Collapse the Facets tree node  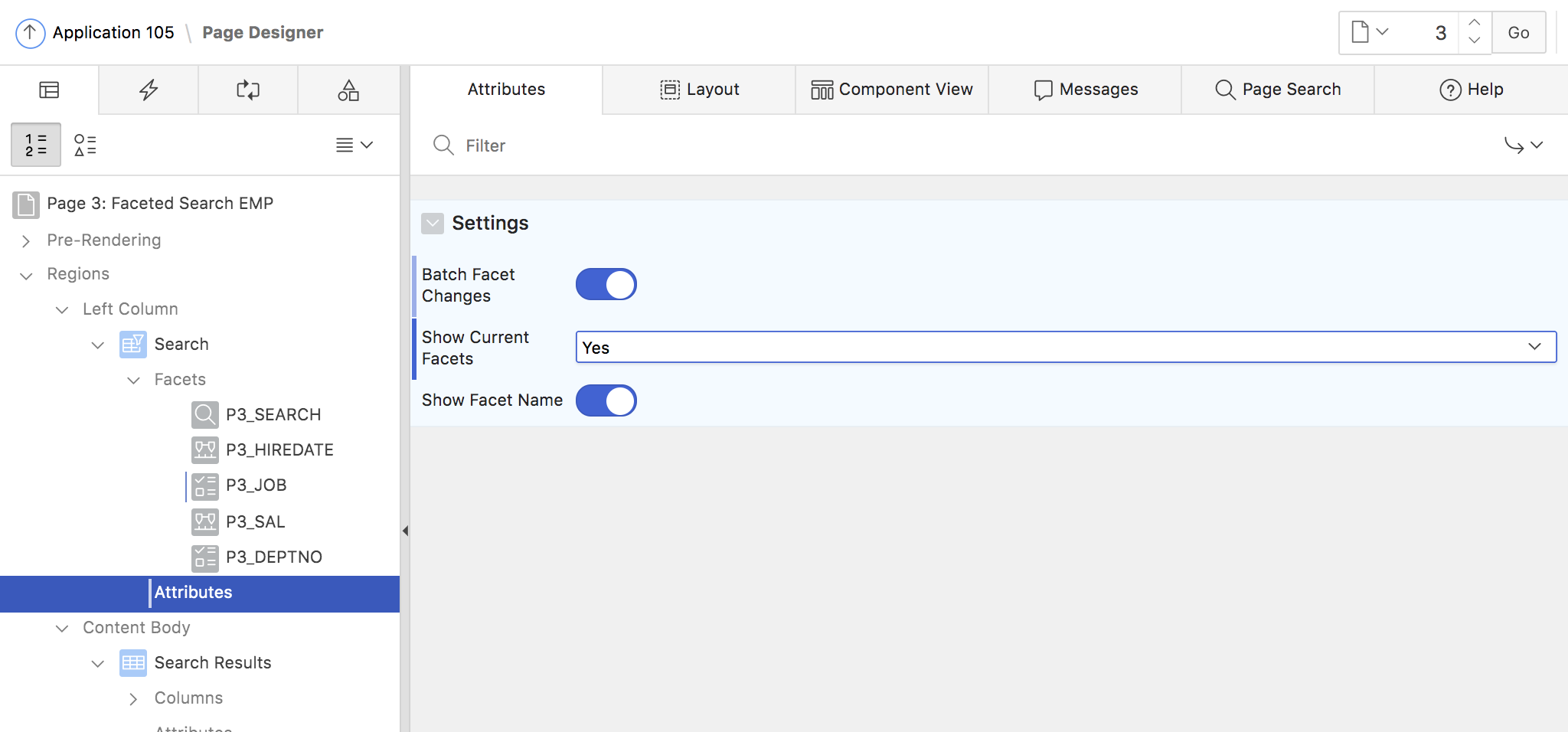[x=134, y=380]
